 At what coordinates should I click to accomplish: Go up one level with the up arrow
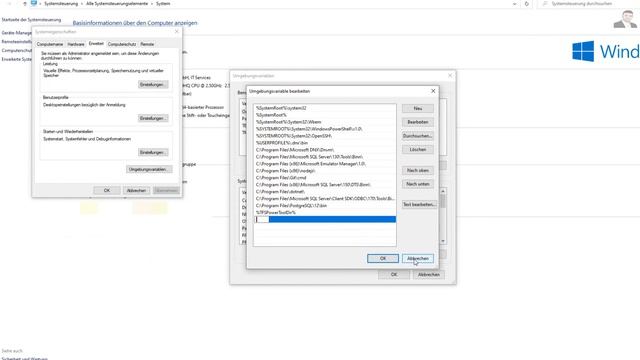point(24,4)
